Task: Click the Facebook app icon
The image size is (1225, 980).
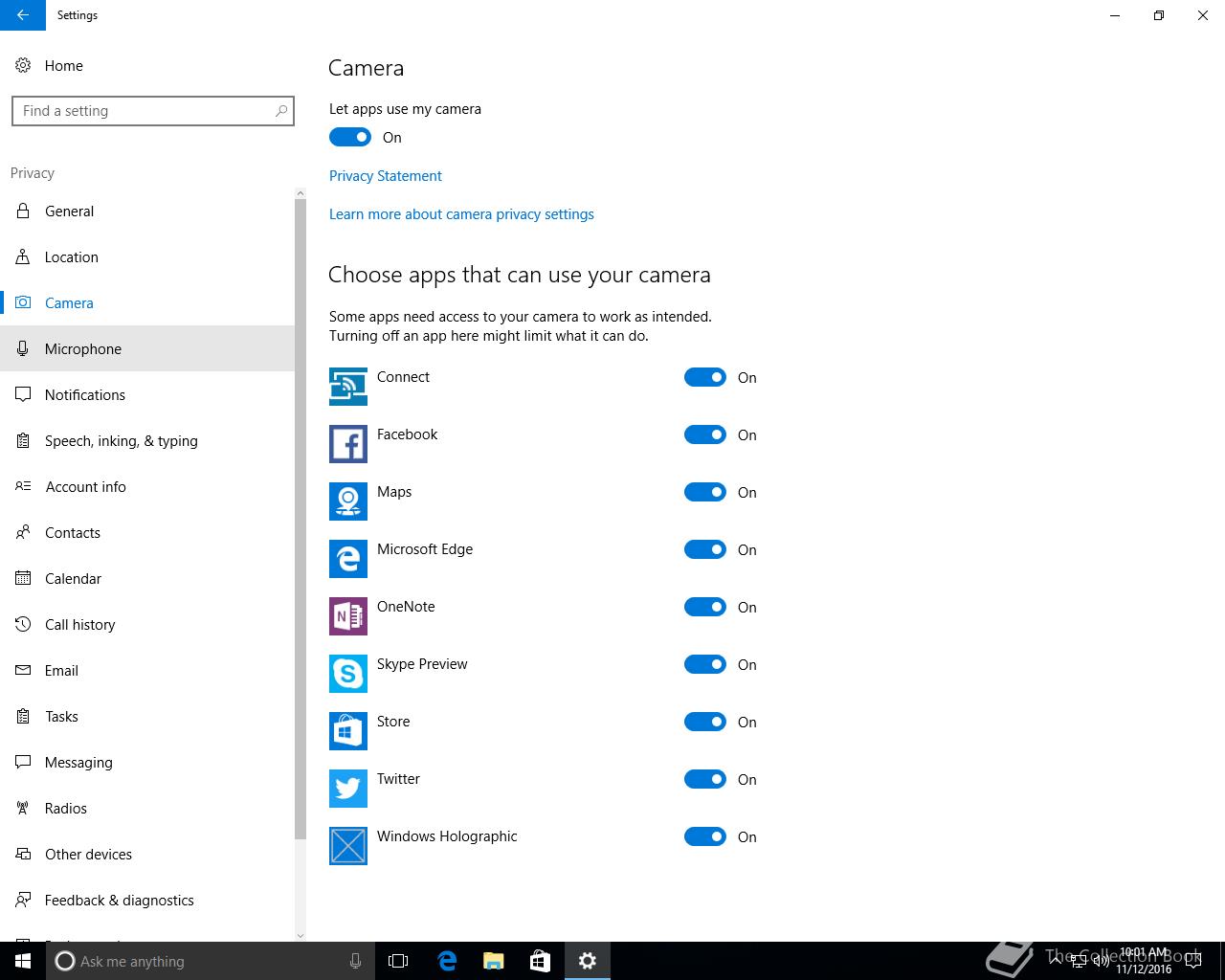Action: (x=348, y=444)
